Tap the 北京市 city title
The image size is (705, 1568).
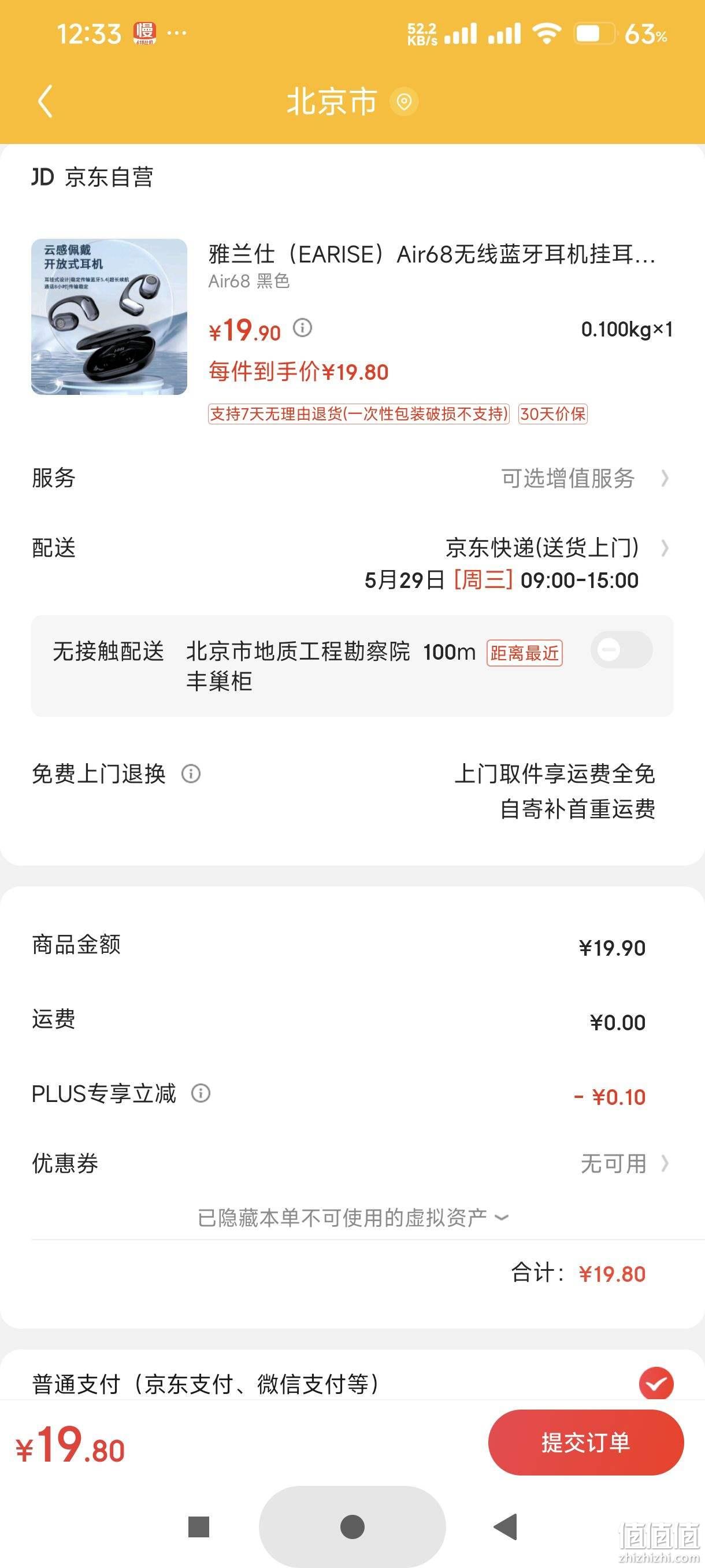[332, 101]
